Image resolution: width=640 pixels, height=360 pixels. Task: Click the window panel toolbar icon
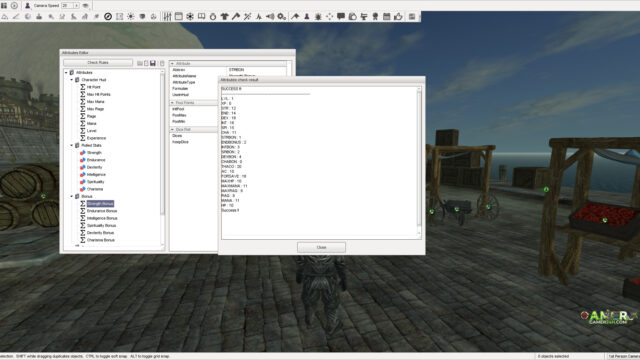178,16
